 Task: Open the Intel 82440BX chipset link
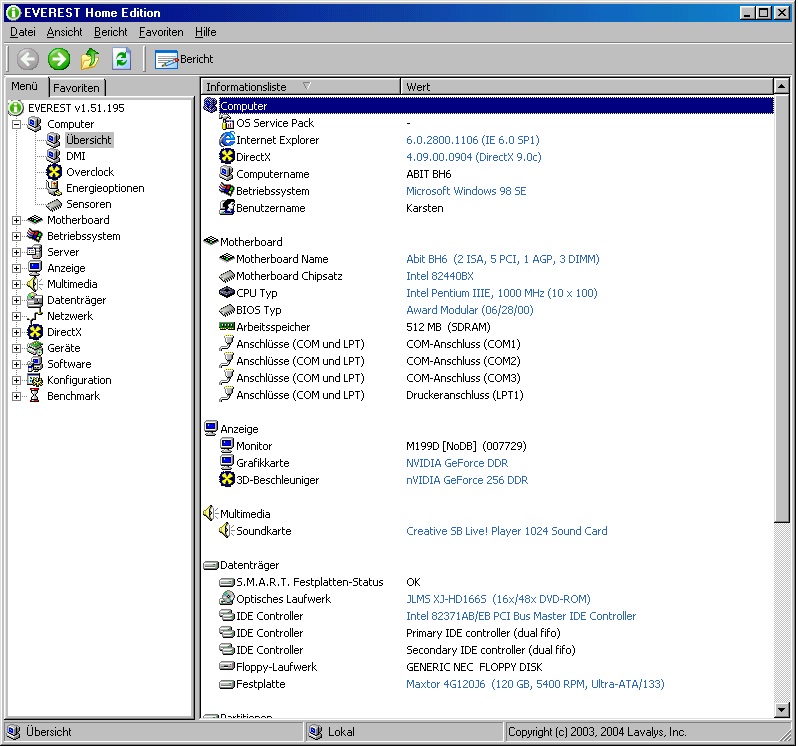(x=440, y=276)
